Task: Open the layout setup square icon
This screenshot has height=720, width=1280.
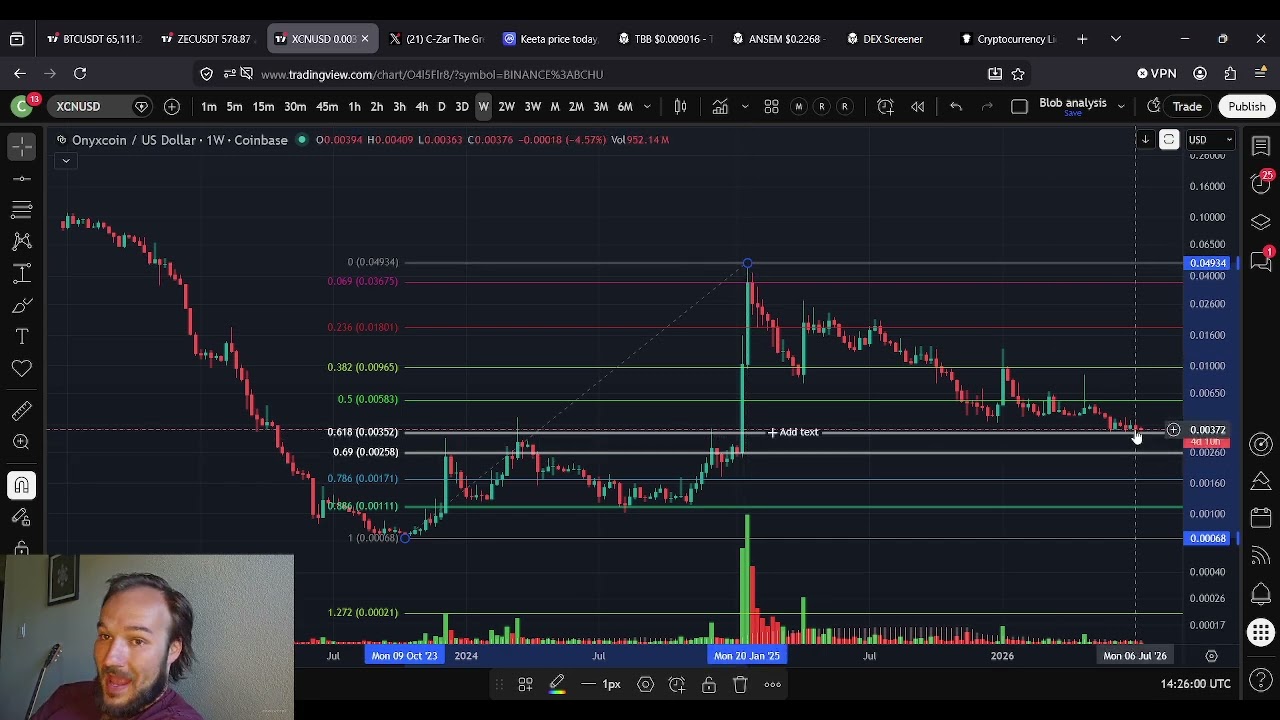Action: pyautogui.click(x=1019, y=106)
